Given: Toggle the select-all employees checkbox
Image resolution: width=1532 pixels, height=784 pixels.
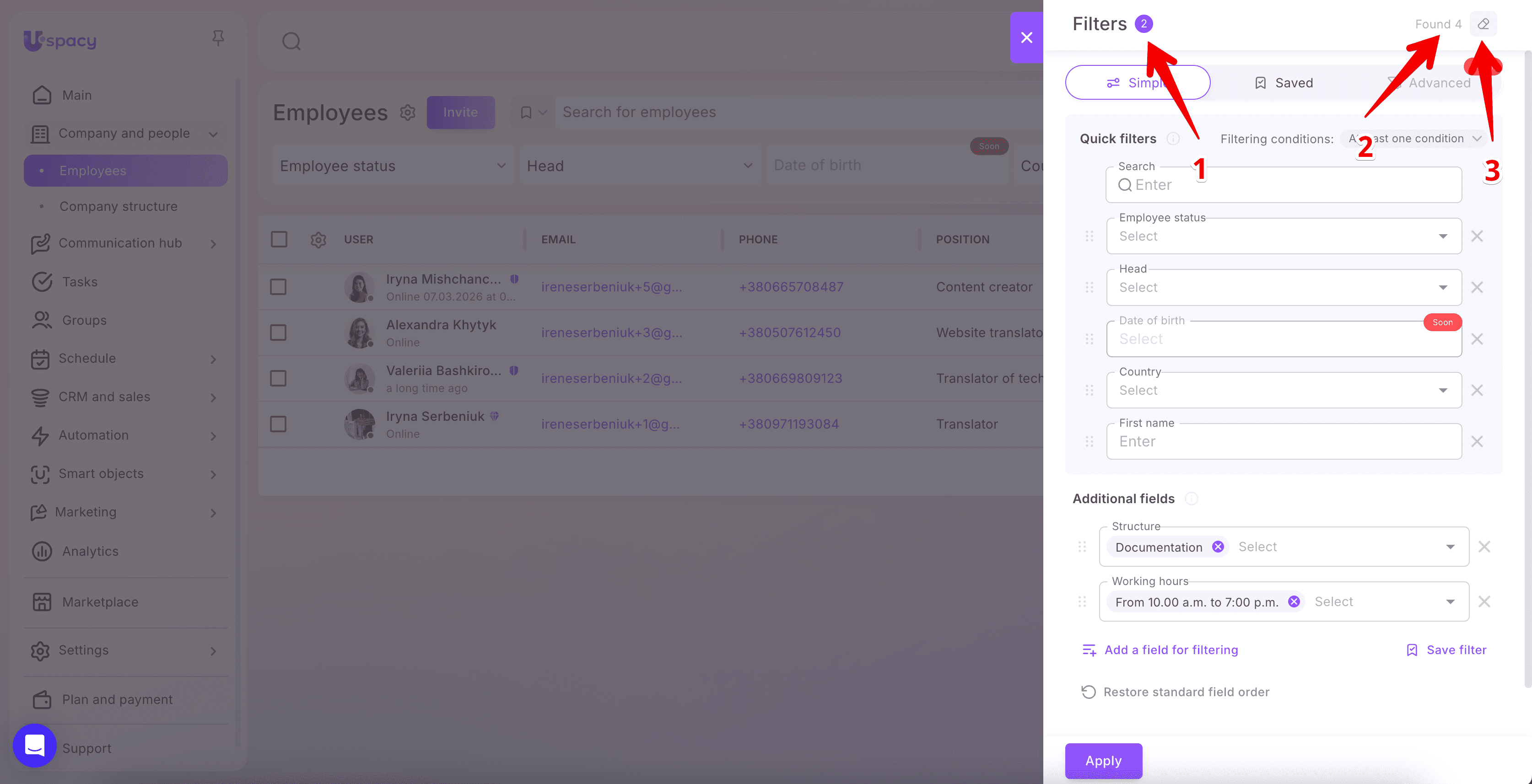Looking at the screenshot, I should tap(279, 240).
